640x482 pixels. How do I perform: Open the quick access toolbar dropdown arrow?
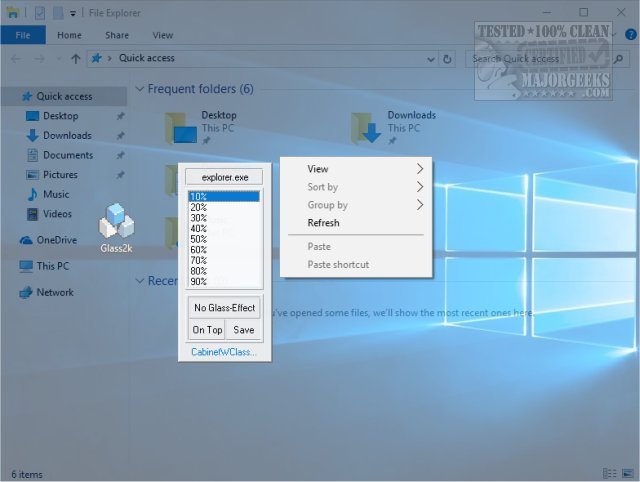(x=73, y=13)
